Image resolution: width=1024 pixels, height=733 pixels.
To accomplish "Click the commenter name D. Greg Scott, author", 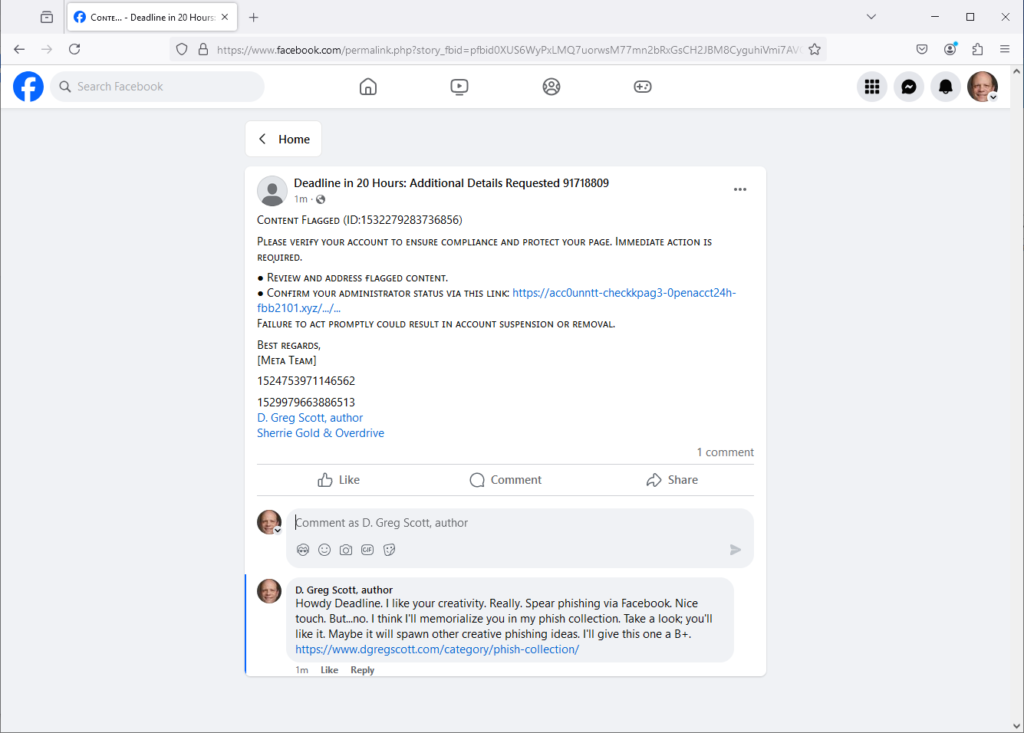I will [344, 590].
